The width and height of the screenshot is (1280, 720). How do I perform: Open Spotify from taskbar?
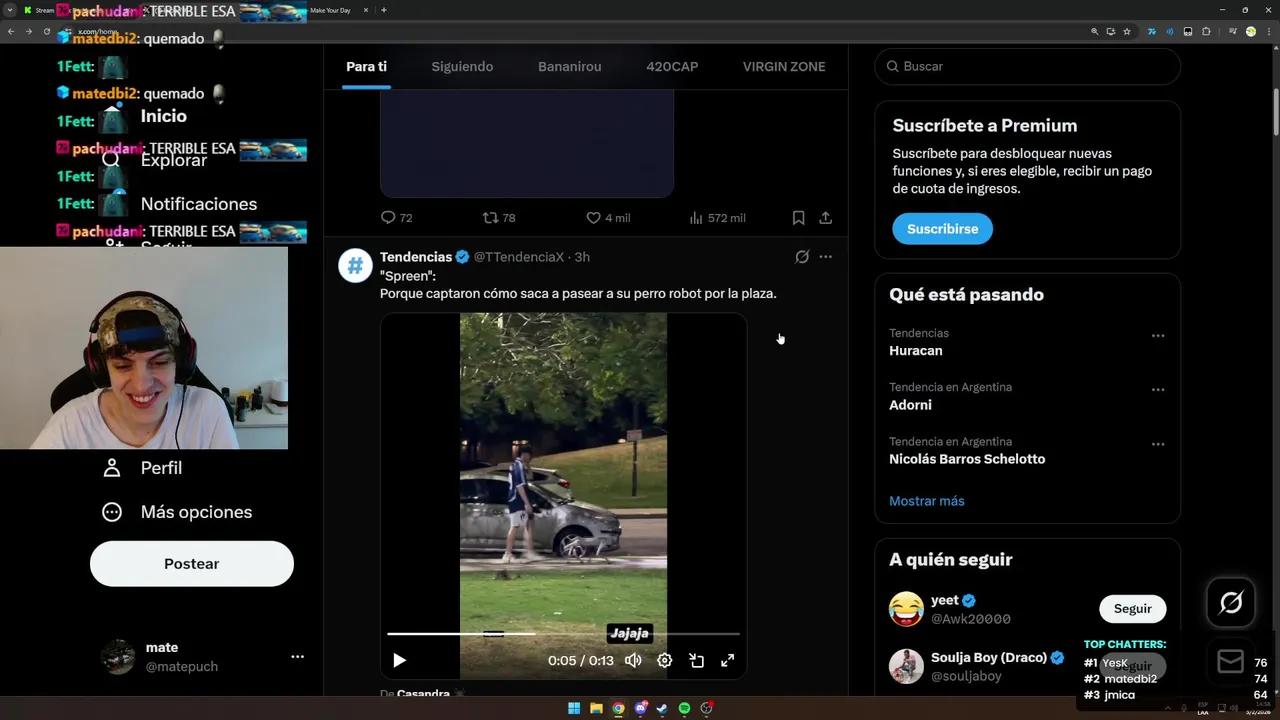[x=684, y=708]
